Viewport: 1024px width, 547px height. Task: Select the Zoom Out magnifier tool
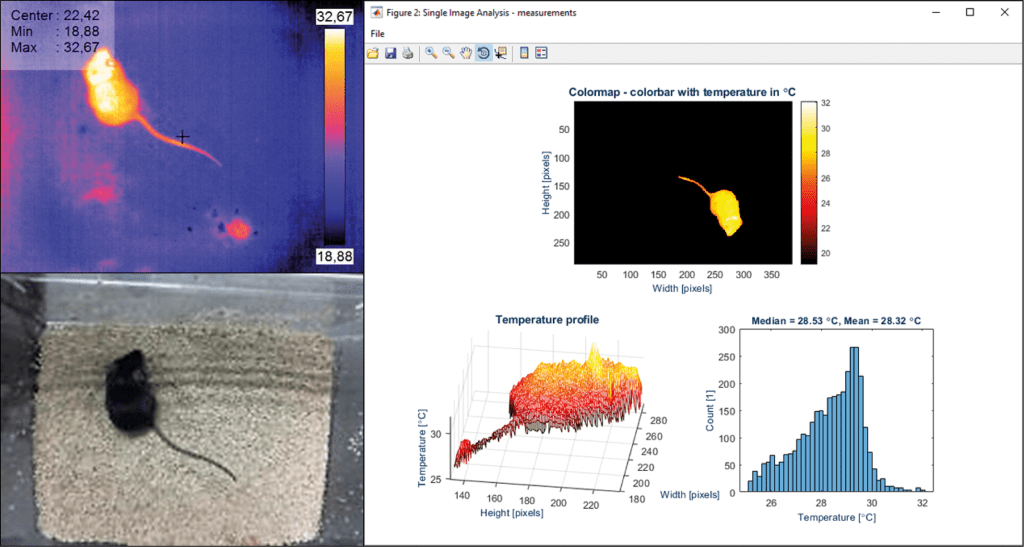pyautogui.click(x=448, y=53)
